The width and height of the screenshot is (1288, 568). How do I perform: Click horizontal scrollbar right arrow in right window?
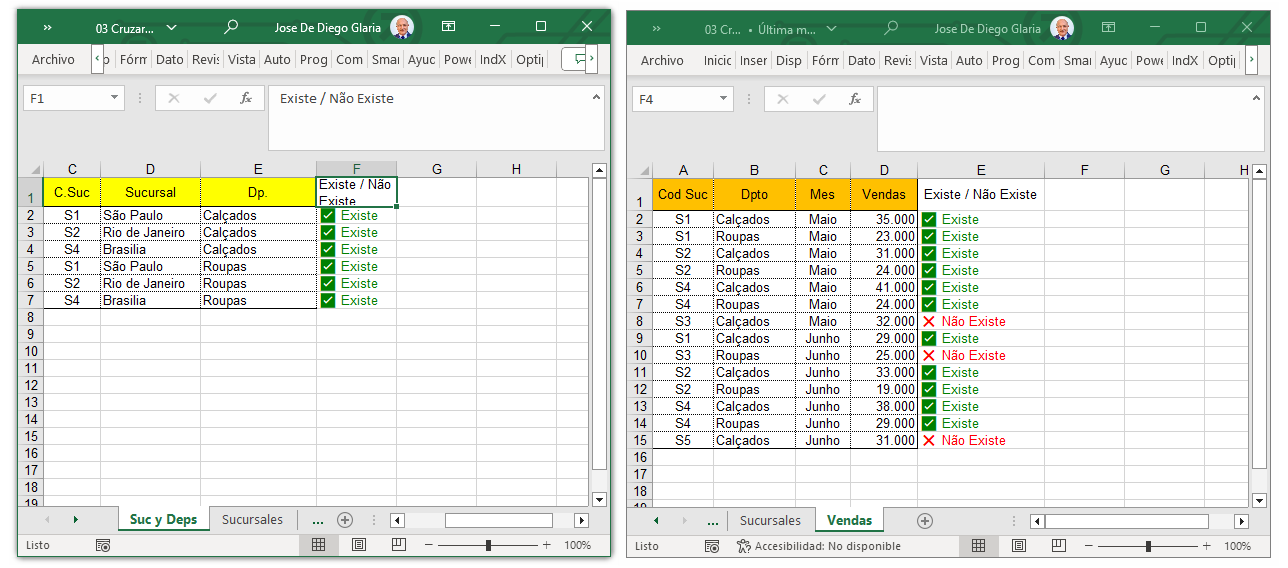coord(1241,521)
